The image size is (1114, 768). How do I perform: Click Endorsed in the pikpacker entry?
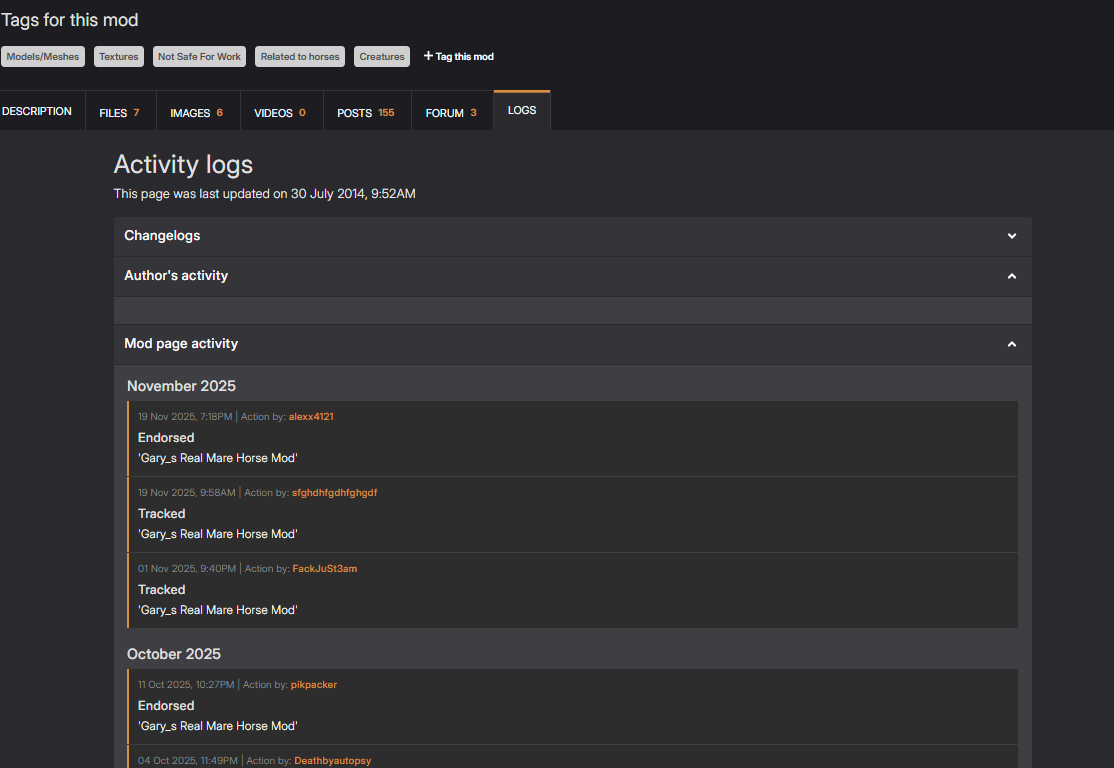(166, 705)
